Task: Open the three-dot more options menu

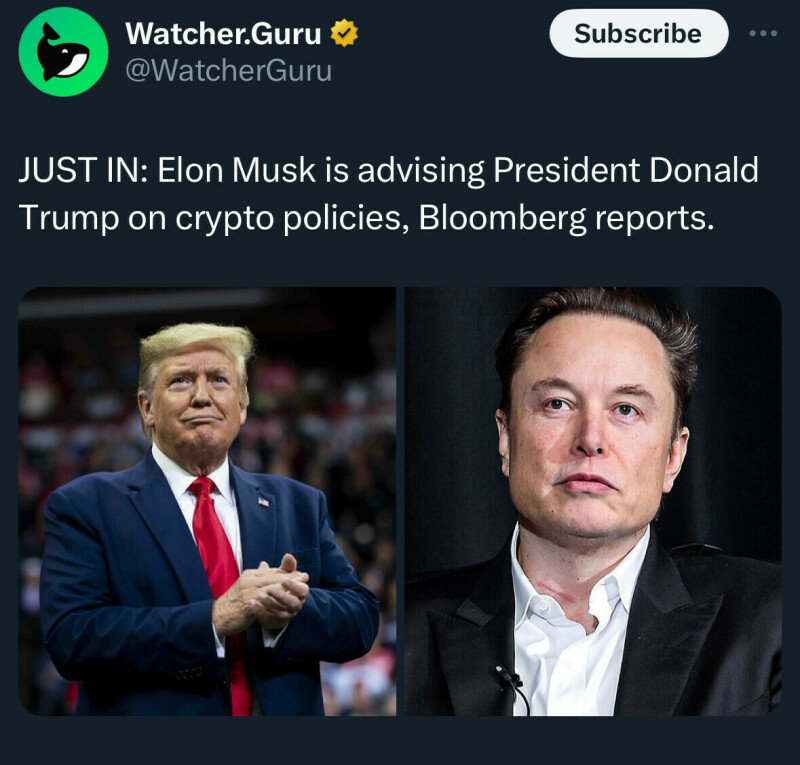Action: tap(763, 33)
